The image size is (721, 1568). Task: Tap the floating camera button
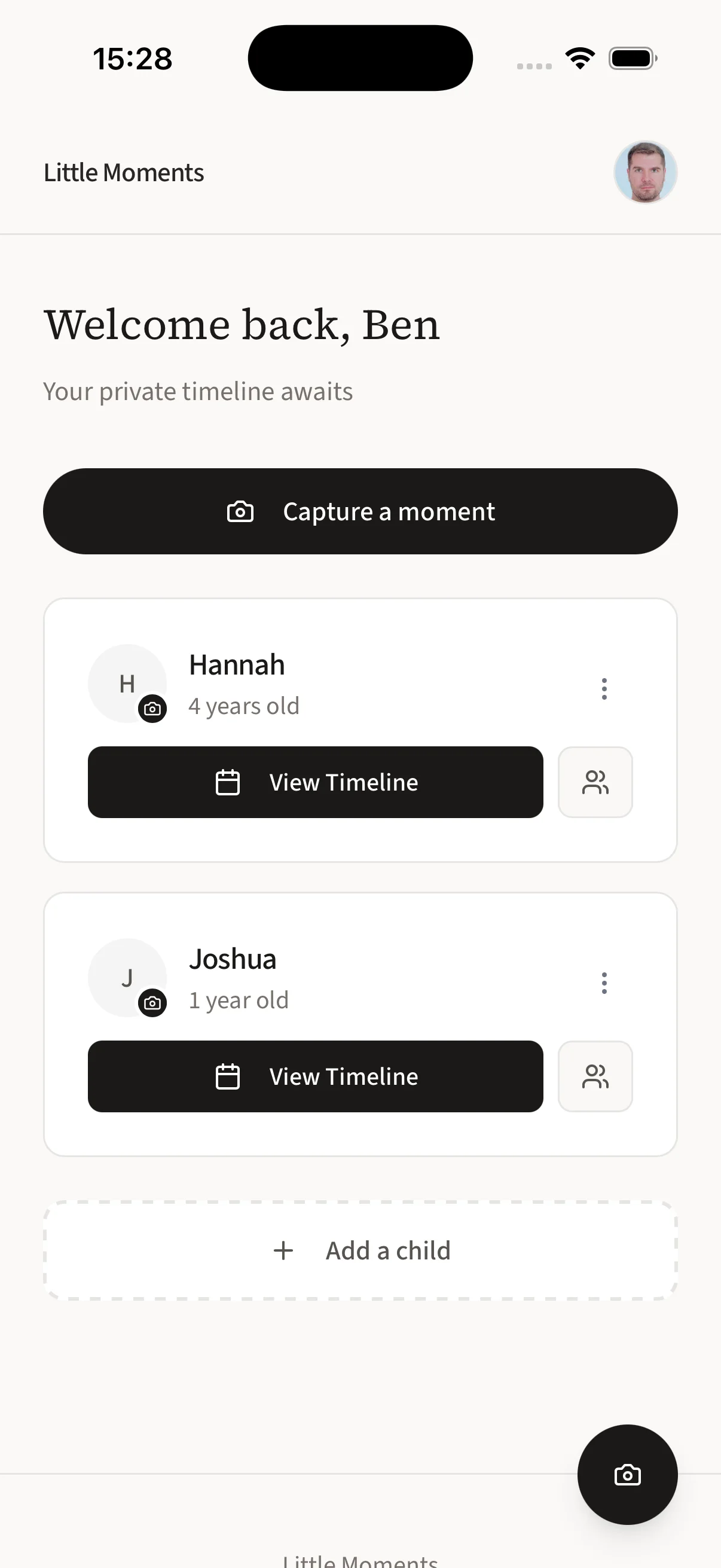click(x=627, y=1474)
